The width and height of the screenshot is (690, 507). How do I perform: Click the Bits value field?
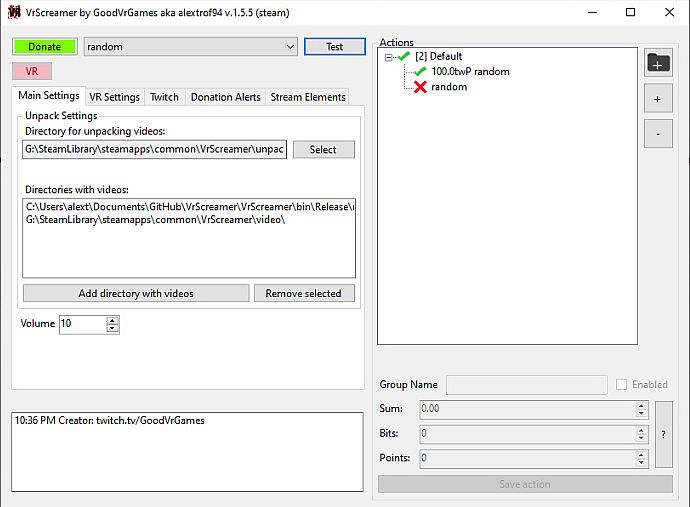click(528, 434)
